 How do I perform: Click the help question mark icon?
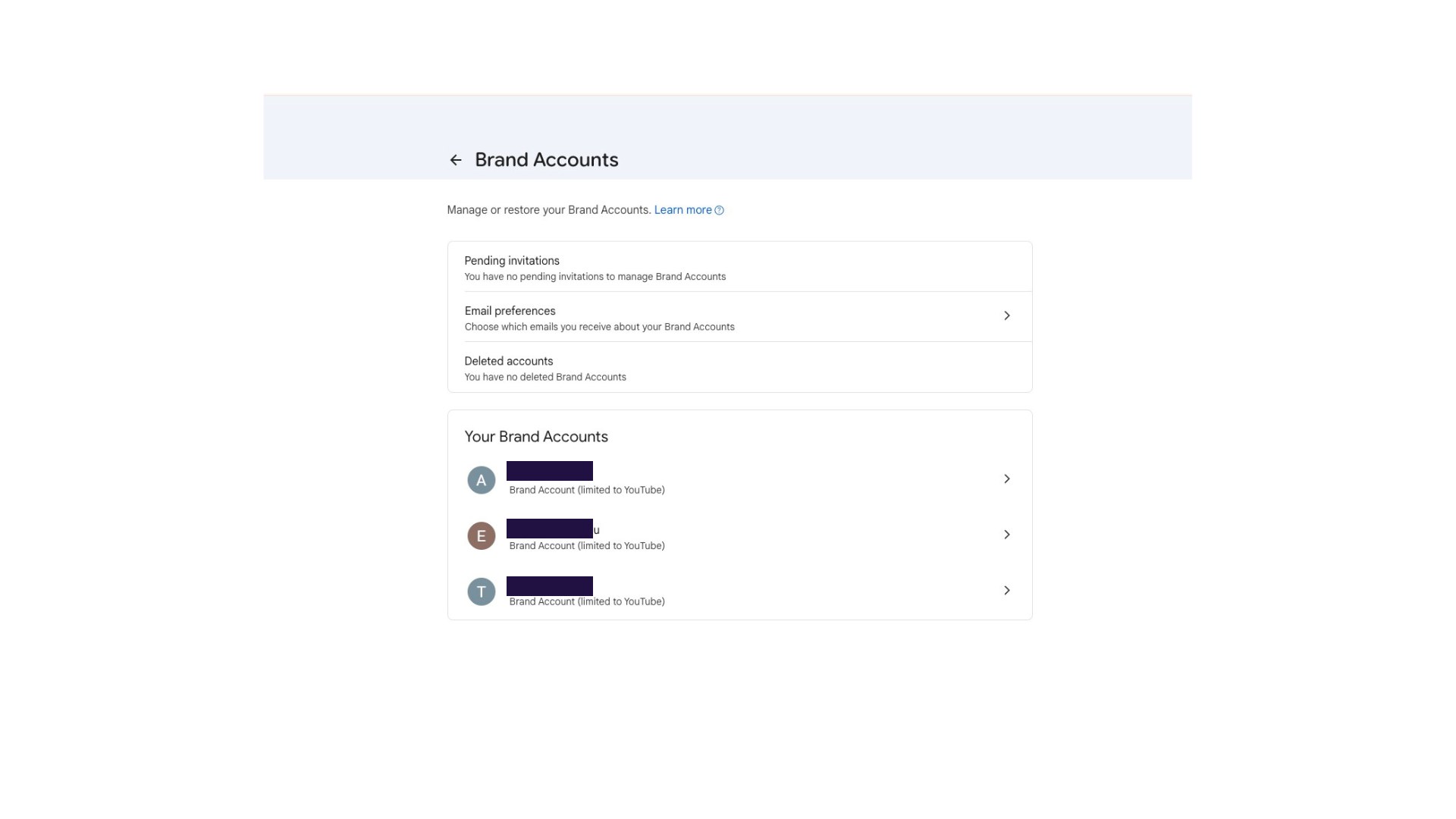(x=719, y=210)
